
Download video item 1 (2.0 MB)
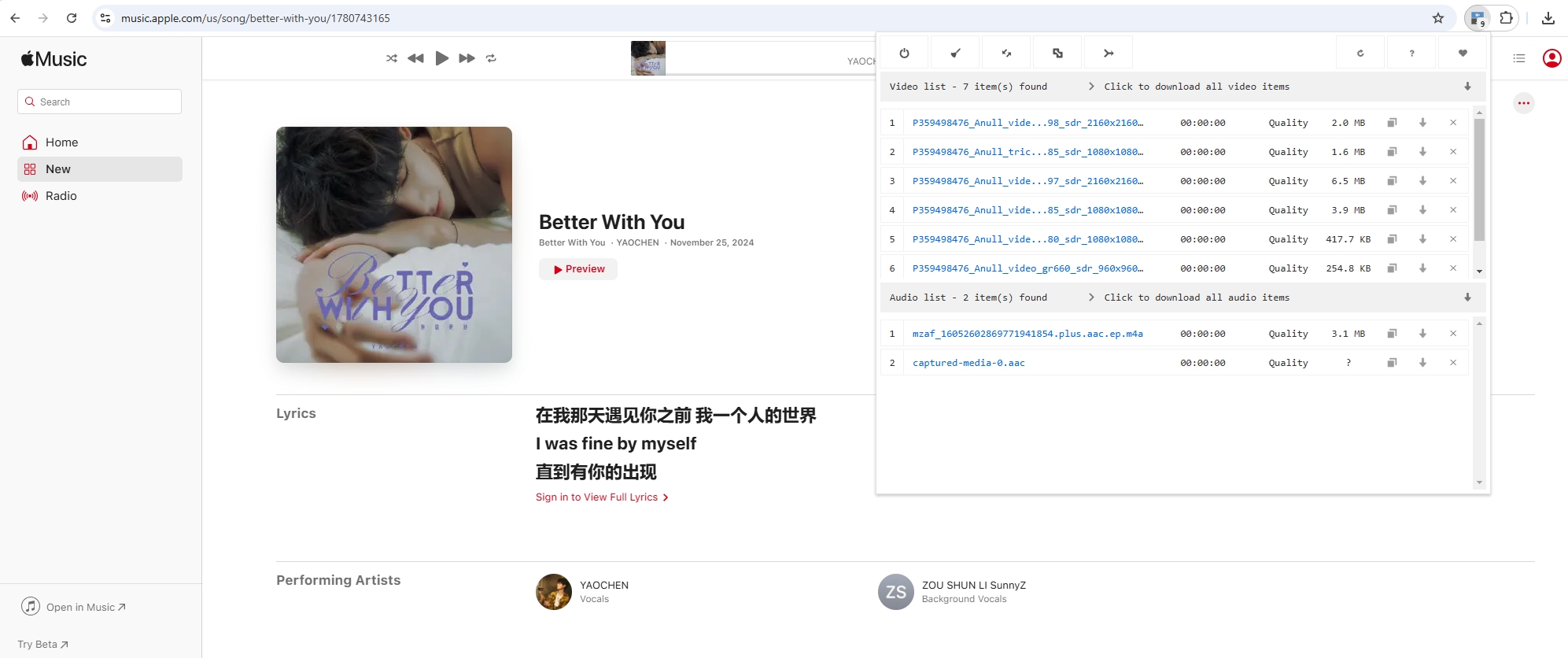[x=1422, y=123]
